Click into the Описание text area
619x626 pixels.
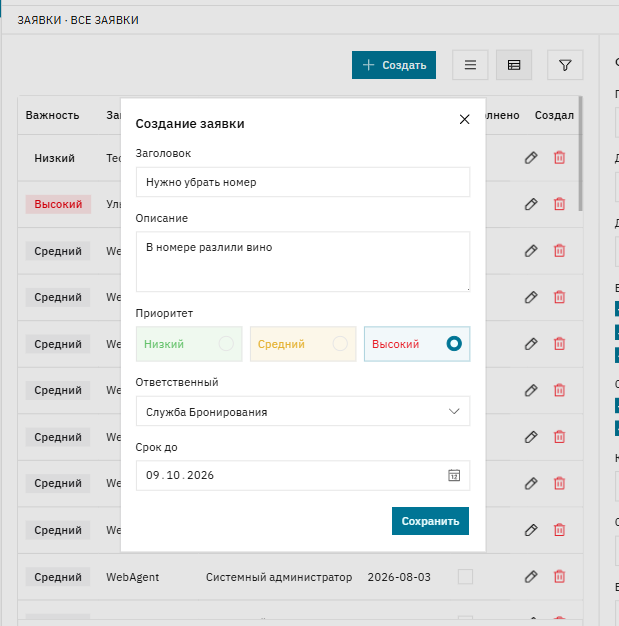pos(303,261)
